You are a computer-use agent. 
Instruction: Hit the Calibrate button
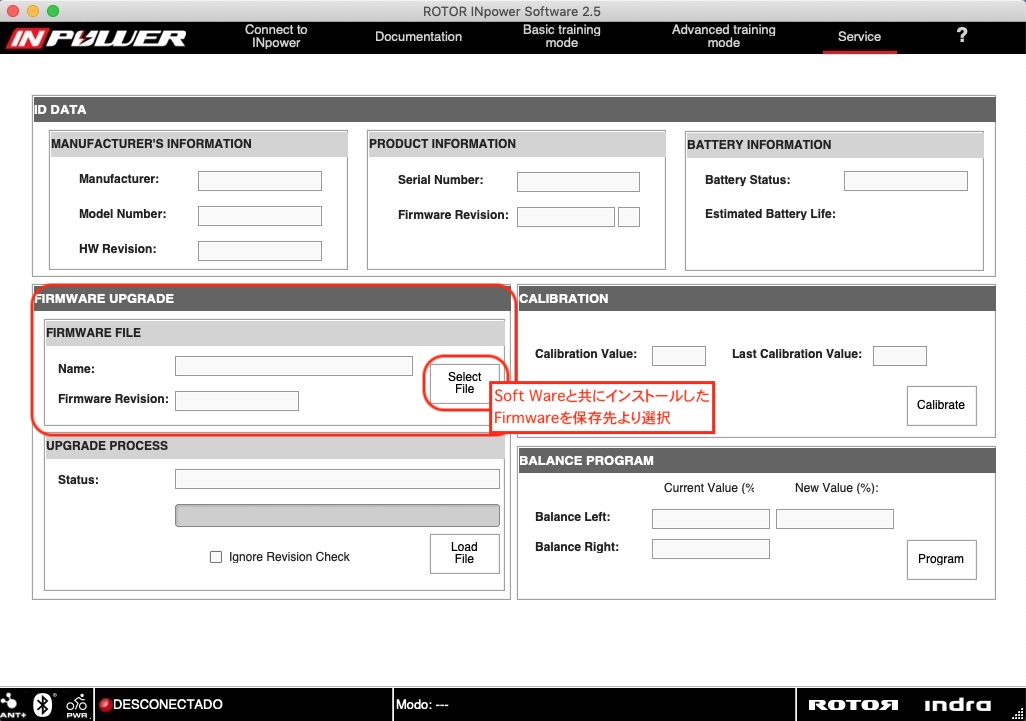pyautogui.click(x=940, y=405)
